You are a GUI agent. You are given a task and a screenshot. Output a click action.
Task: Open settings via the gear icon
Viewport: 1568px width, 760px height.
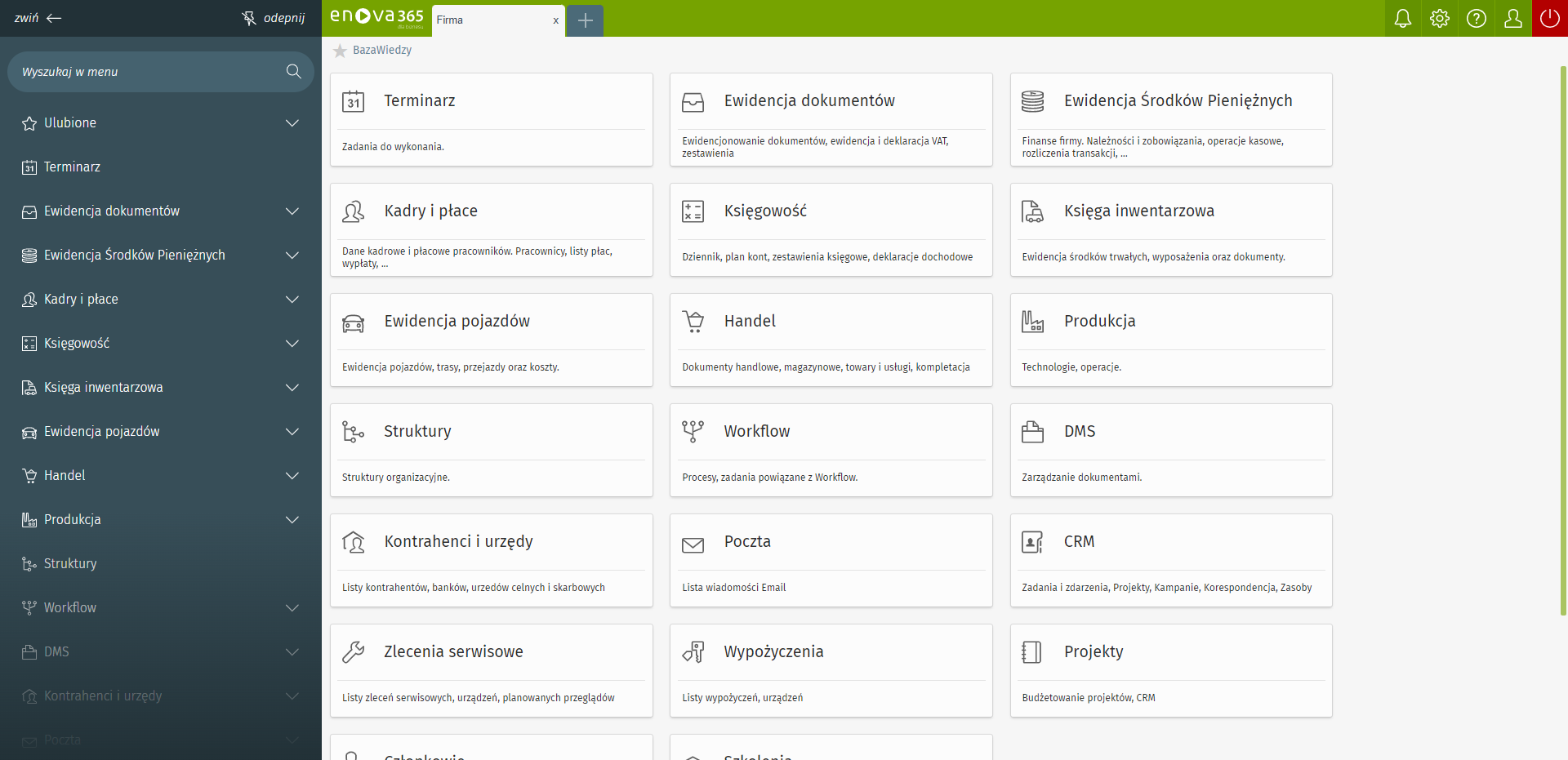click(x=1439, y=19)
